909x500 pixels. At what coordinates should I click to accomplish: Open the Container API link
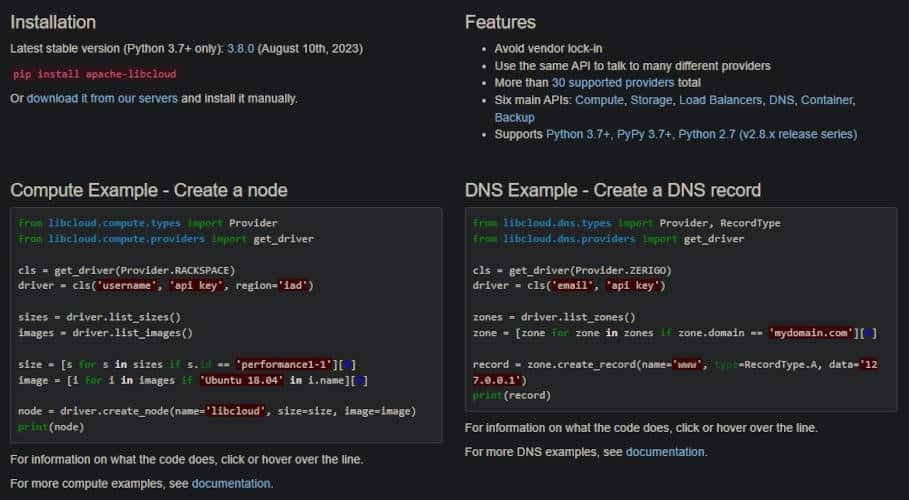(827, 100)
